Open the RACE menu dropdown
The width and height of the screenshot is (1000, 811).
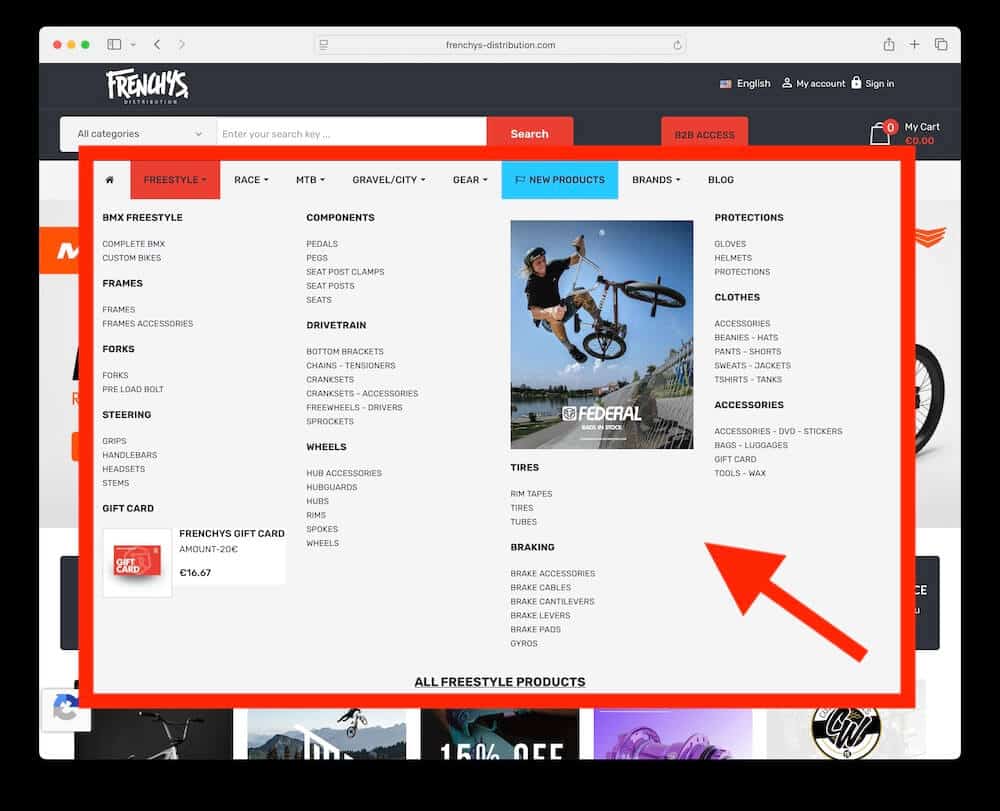click(251, 180)
